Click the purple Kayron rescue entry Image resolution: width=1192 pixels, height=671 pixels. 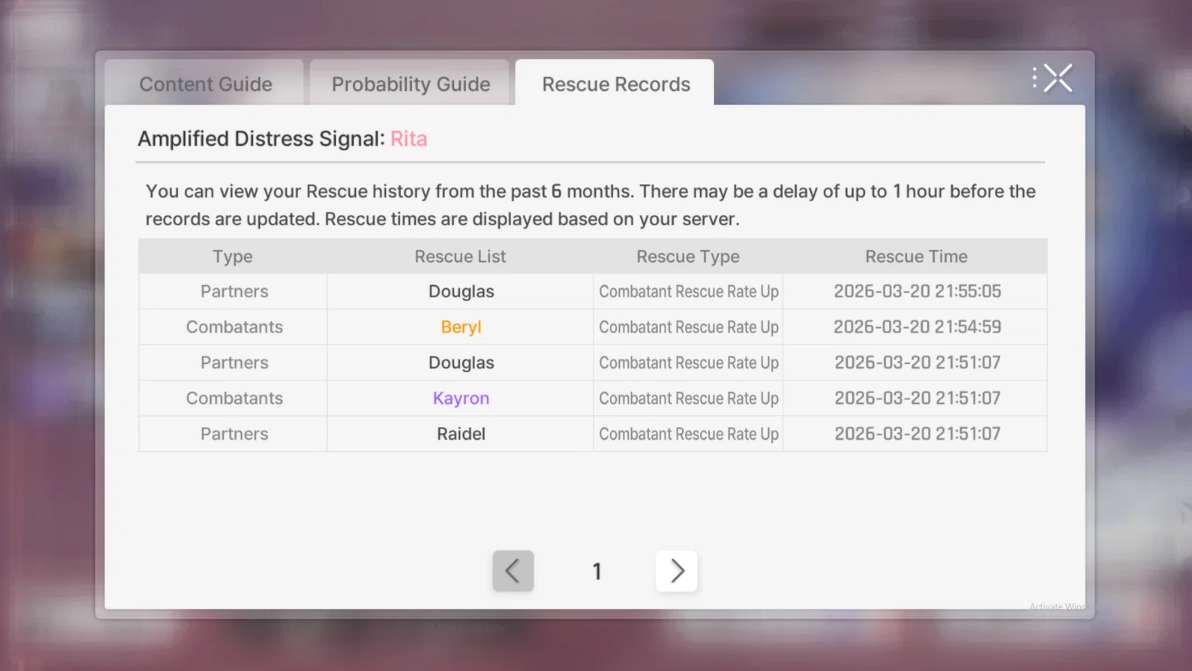coord(461,398)
